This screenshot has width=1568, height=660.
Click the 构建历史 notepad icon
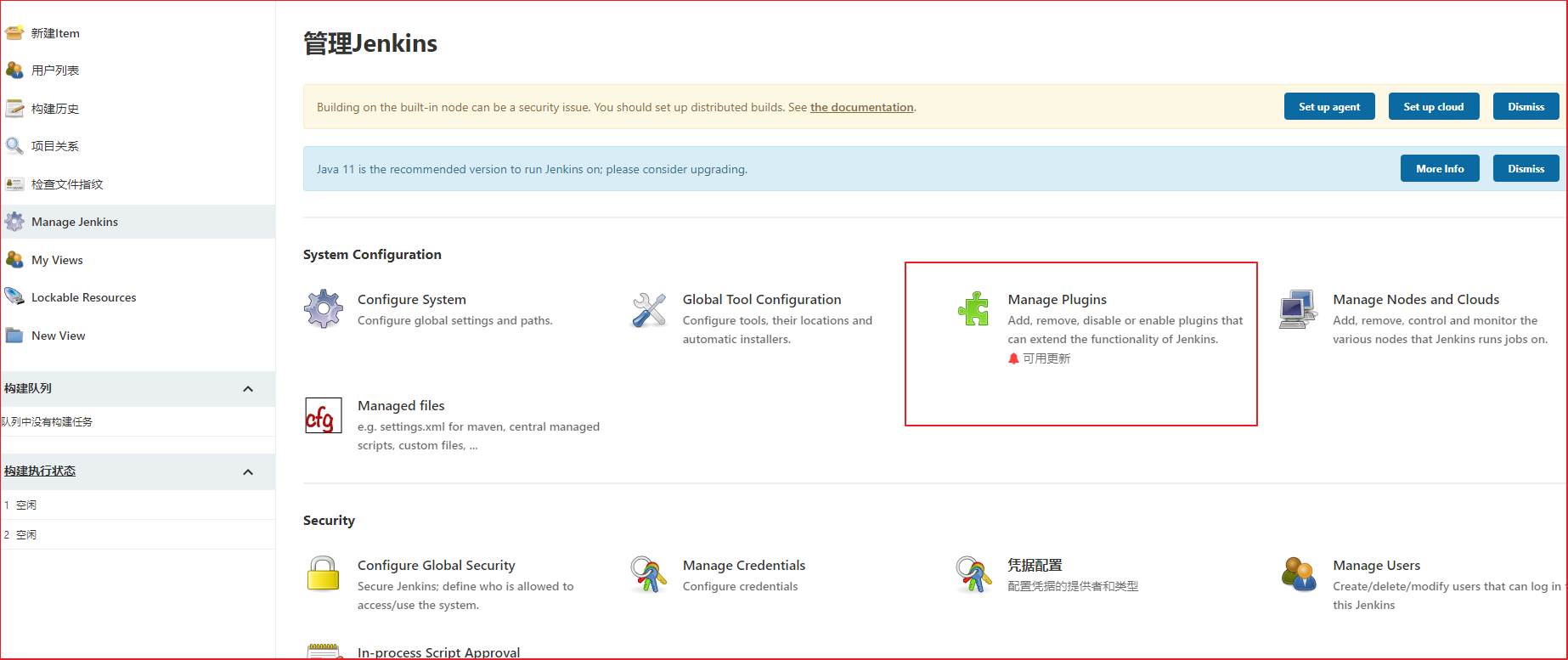(14, 108)
